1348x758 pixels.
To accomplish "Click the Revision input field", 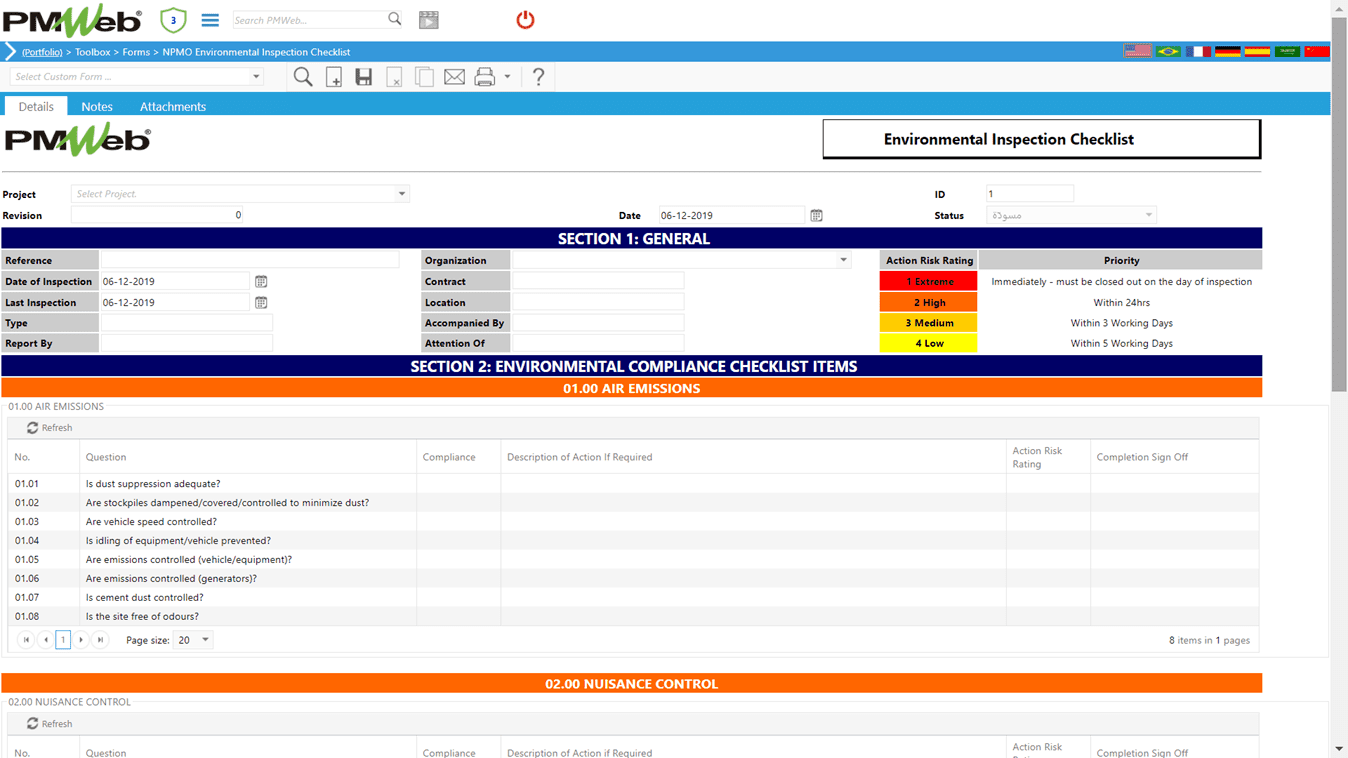I will tap(157, 215).
